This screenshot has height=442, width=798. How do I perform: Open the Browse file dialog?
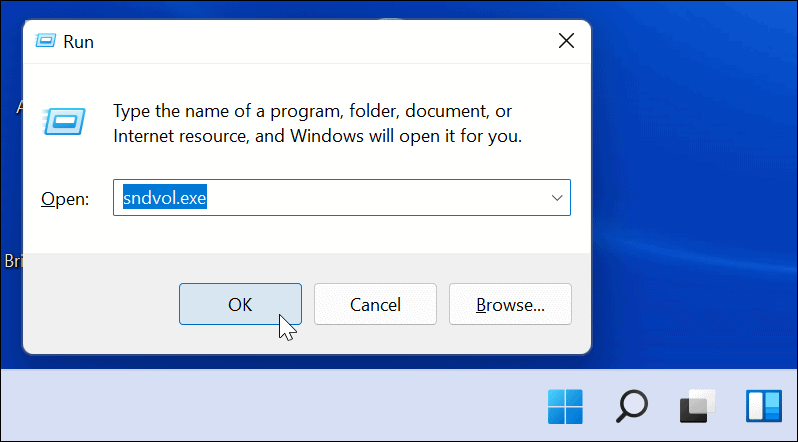(510, 304)
